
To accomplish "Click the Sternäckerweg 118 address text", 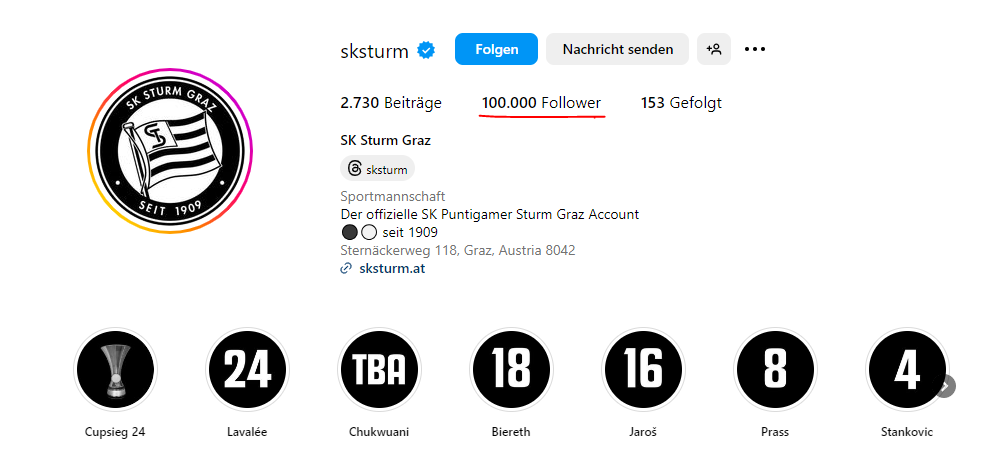I will pos(458,250).
